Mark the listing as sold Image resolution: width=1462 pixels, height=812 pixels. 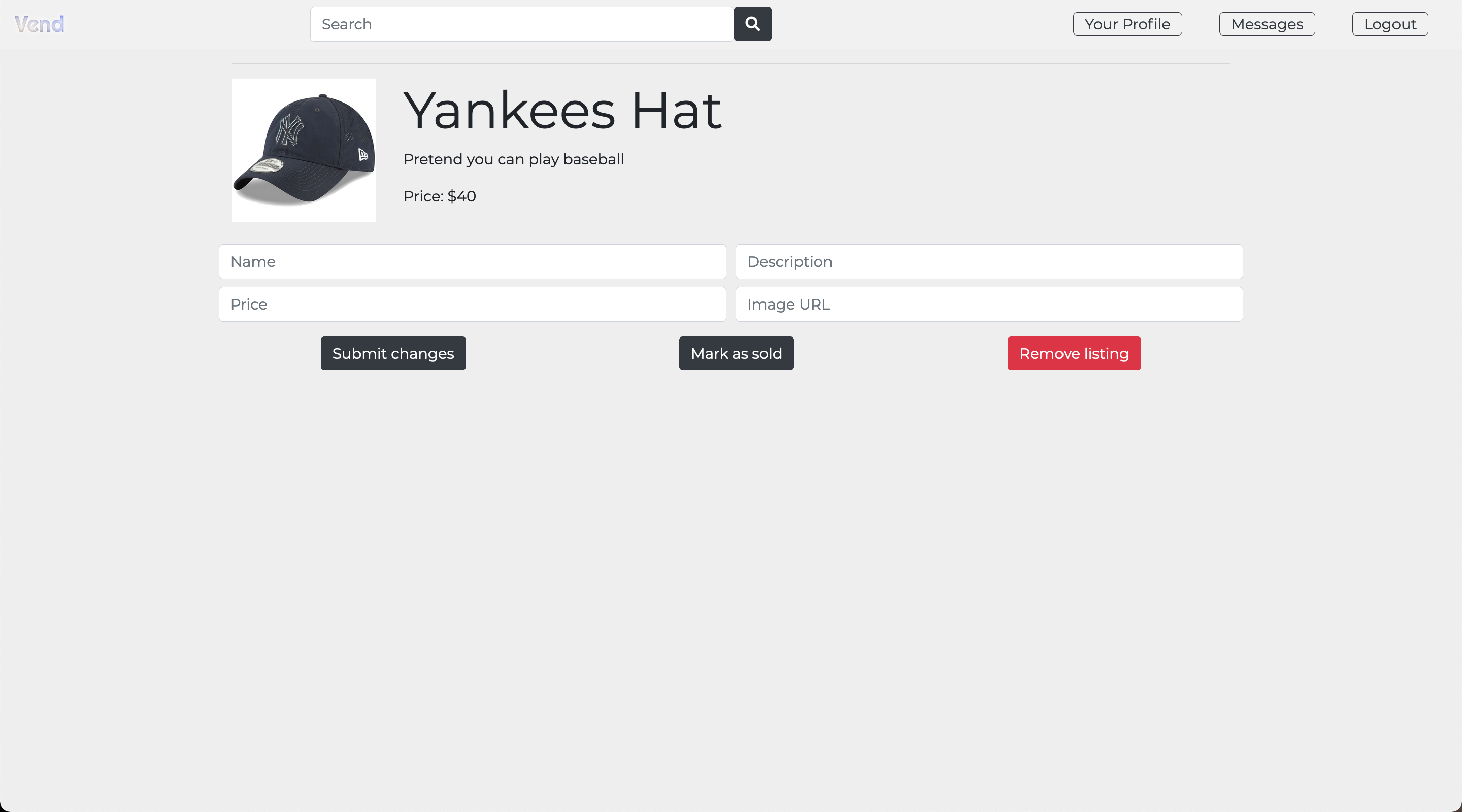click(x=736, y=354)
